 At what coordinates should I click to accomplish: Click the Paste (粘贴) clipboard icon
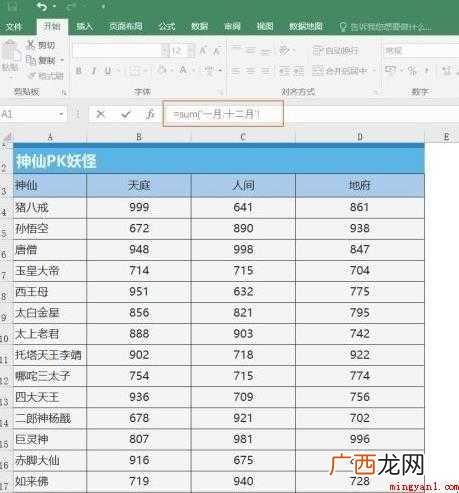click(10, 52)
